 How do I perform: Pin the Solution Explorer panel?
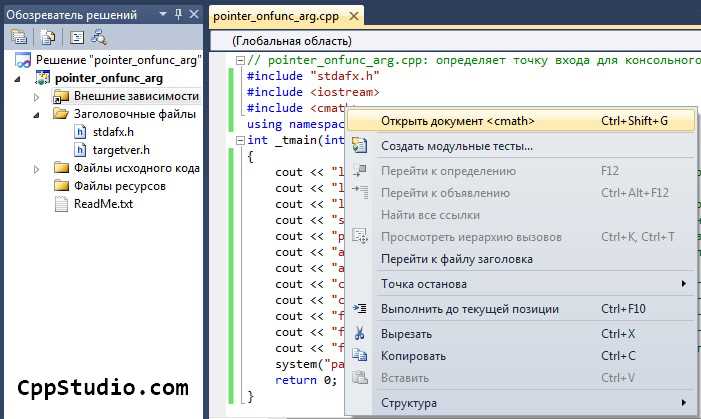click(x=178, y=14)
